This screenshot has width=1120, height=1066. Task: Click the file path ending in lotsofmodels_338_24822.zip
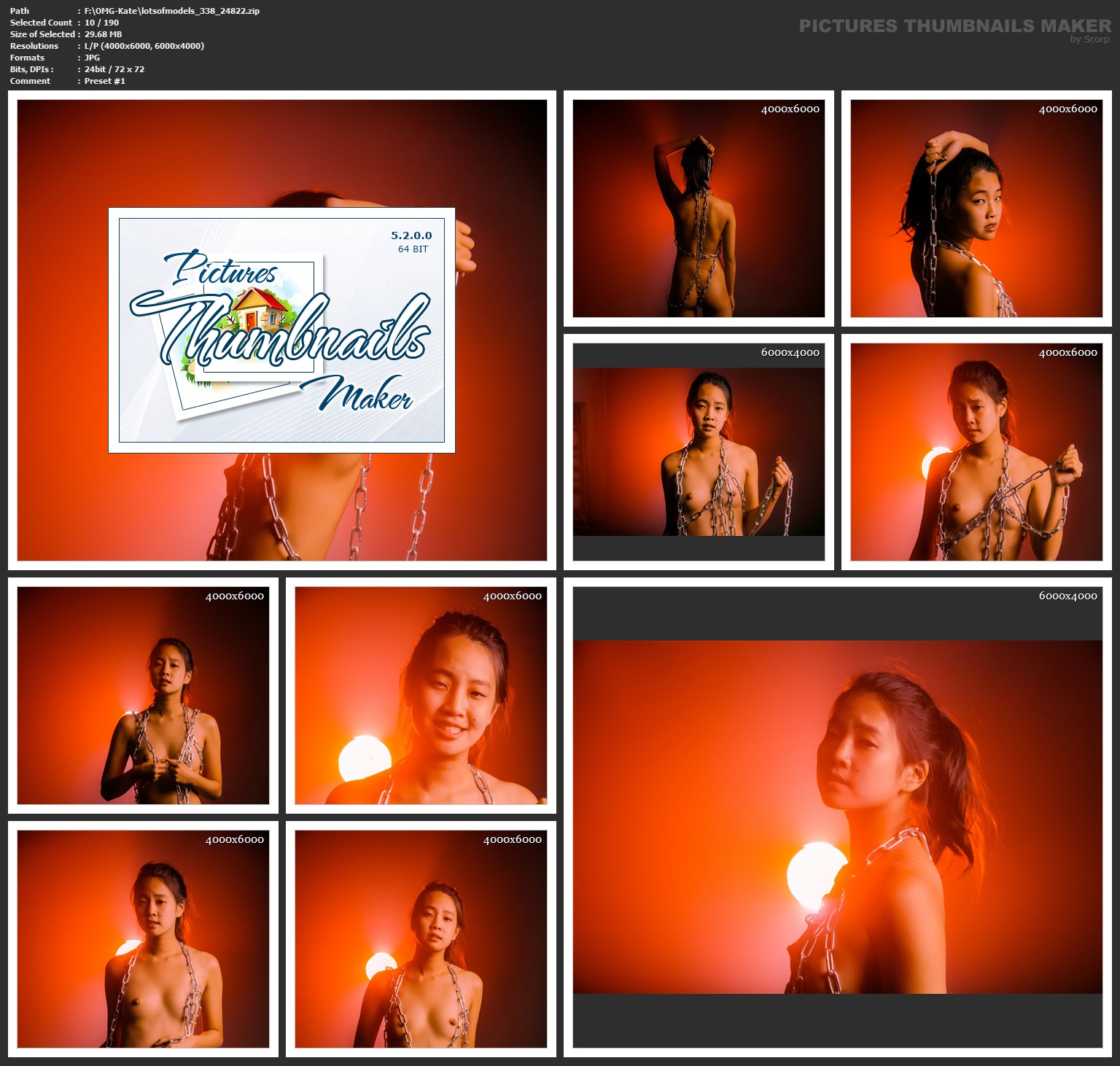point(172,11)
